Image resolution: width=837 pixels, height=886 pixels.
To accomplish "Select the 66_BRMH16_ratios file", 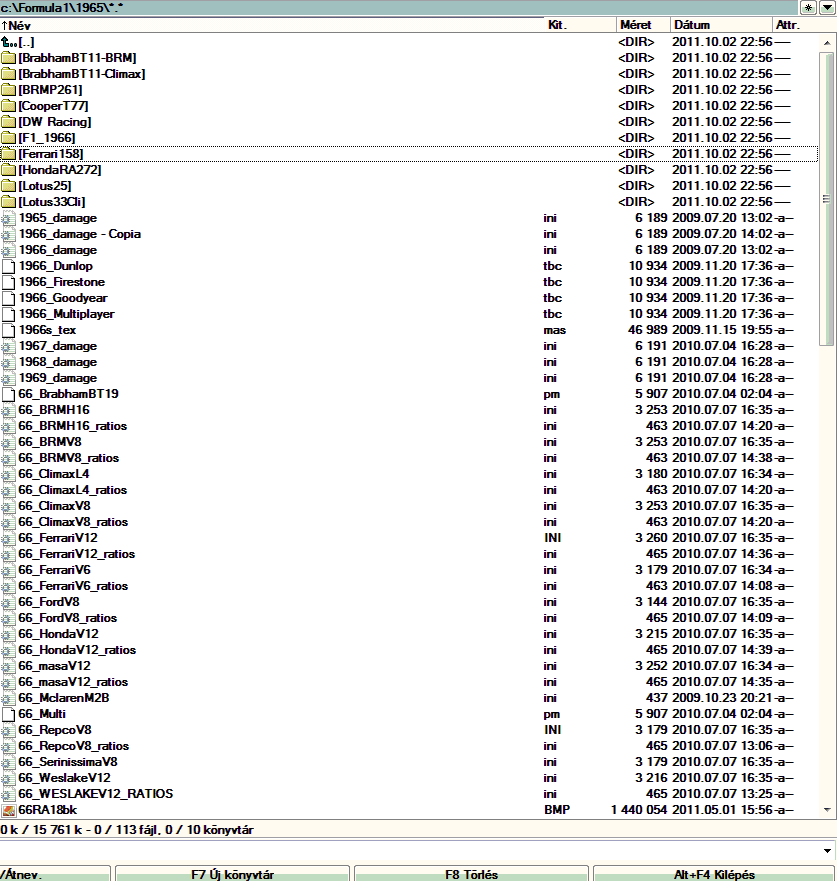I will click(409, 426).
